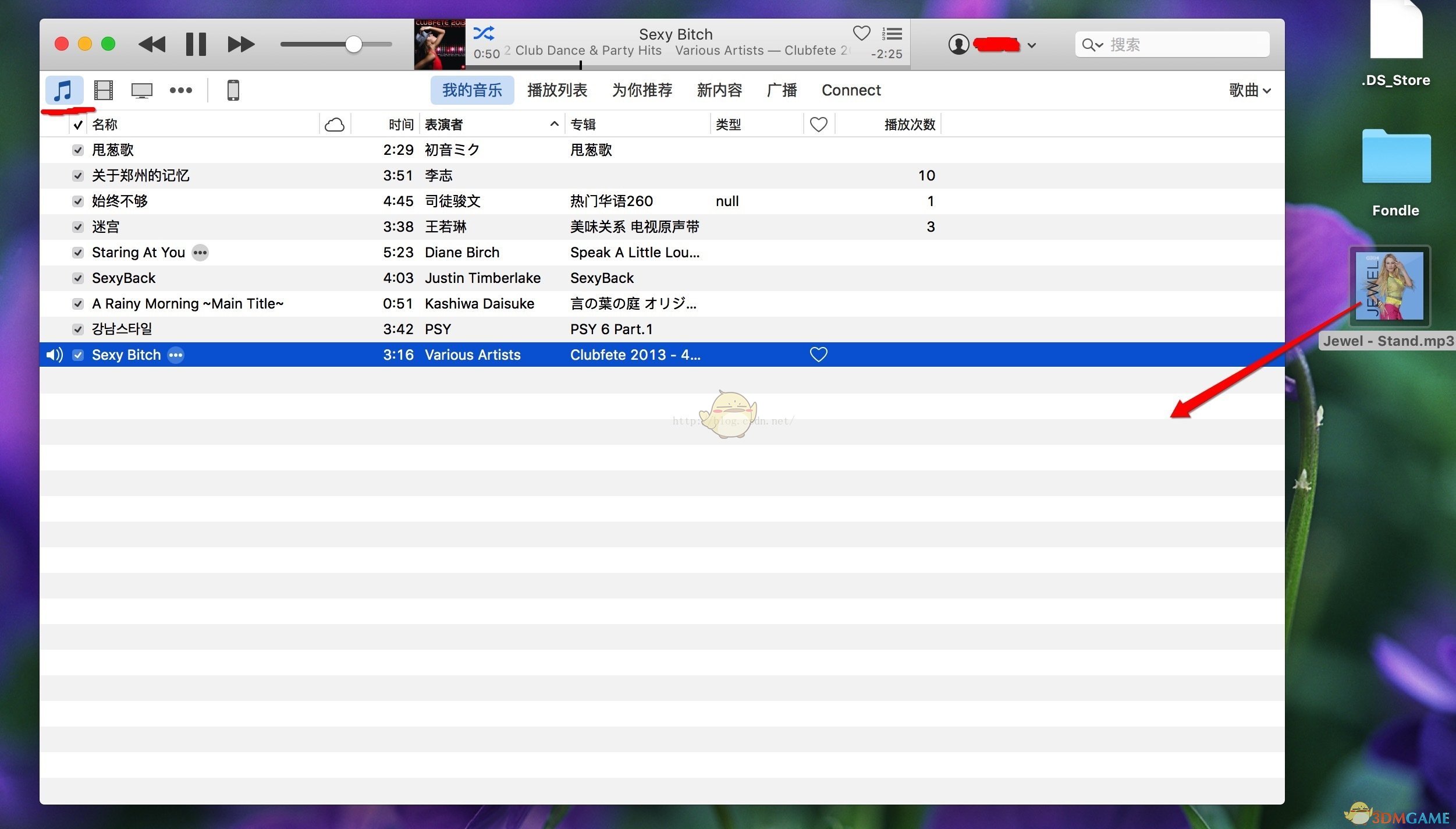Expand the 歌曲 sort dropdown
This screenshot has width=1456, height=829.
tap(1245, 90)
